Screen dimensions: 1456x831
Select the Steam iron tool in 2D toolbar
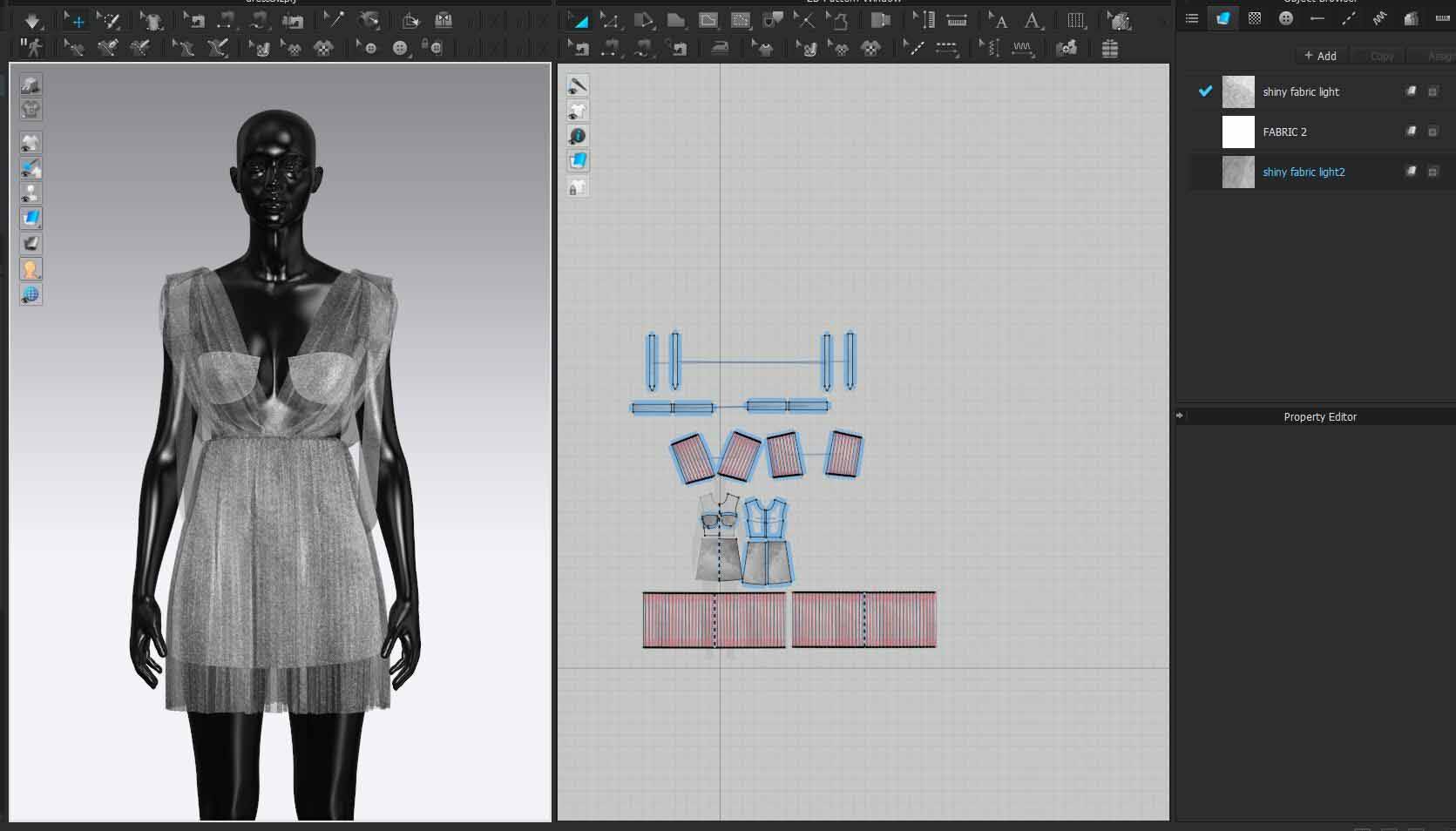click(x=720, y=49)
